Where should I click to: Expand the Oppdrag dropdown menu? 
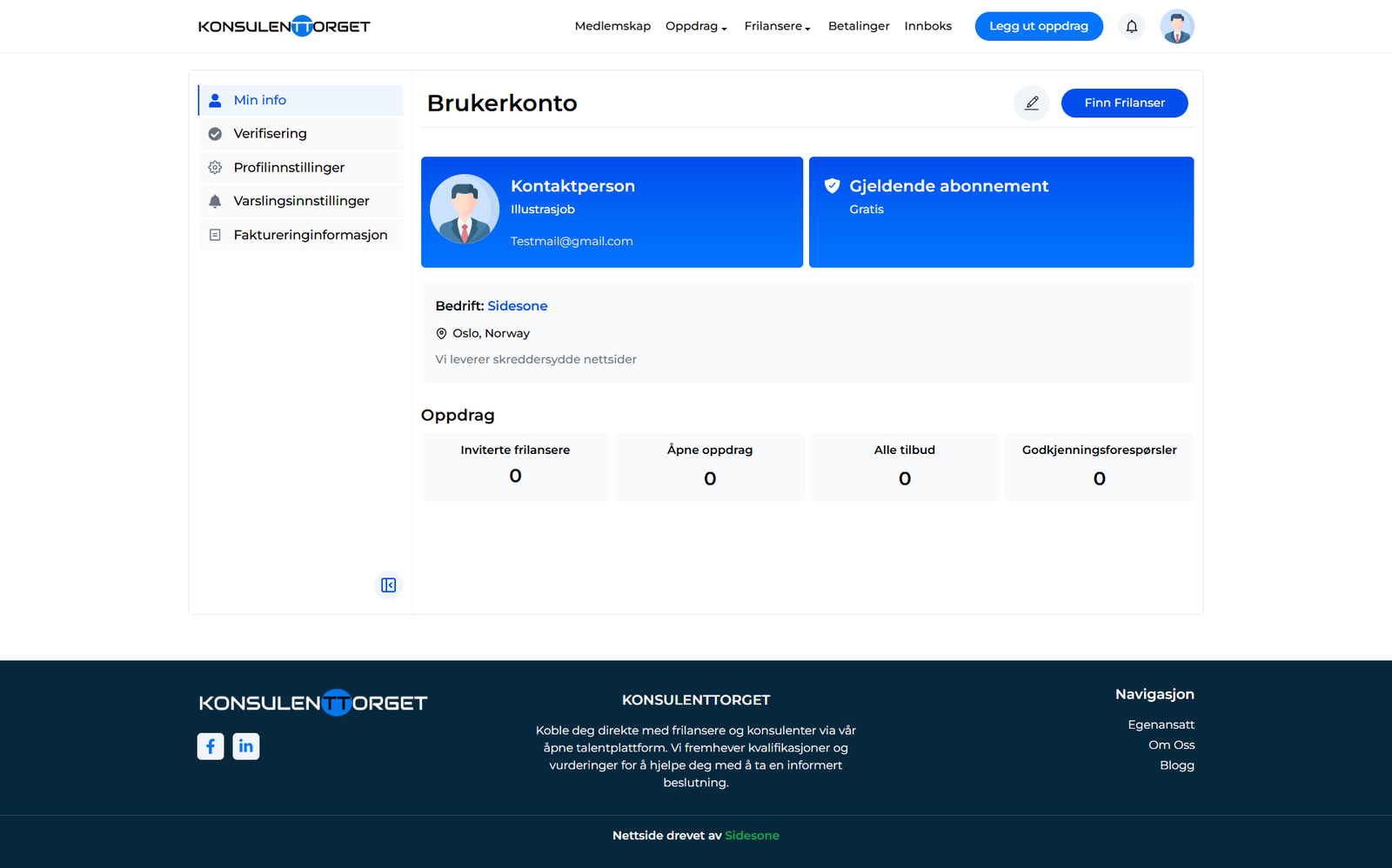pos(695,26)
